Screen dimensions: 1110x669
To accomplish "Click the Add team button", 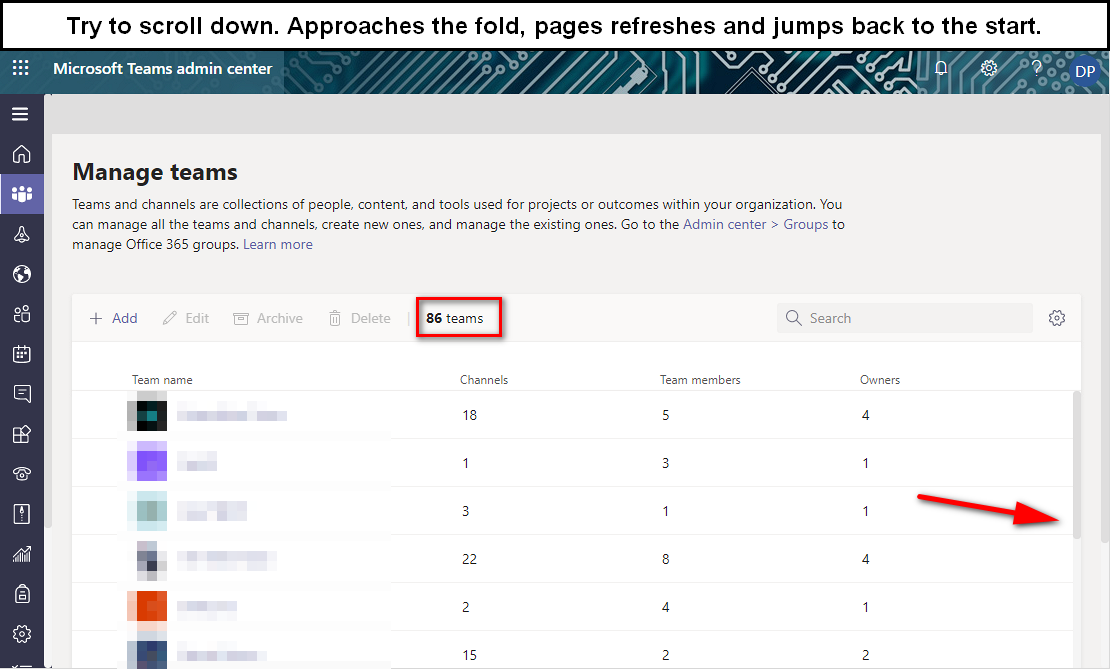I will coord(113,319).
